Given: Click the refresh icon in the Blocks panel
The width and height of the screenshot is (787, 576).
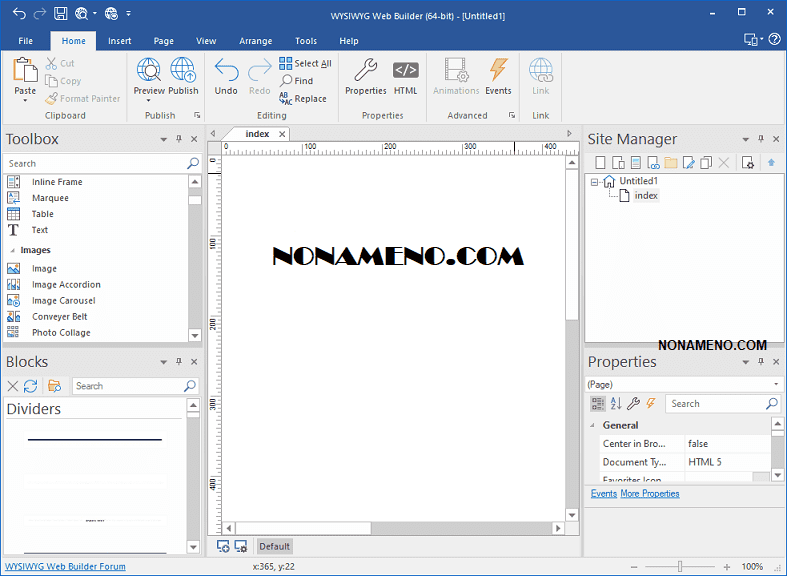Looking at the screenshot, I should pyautogui.click(x=31, y=386).
